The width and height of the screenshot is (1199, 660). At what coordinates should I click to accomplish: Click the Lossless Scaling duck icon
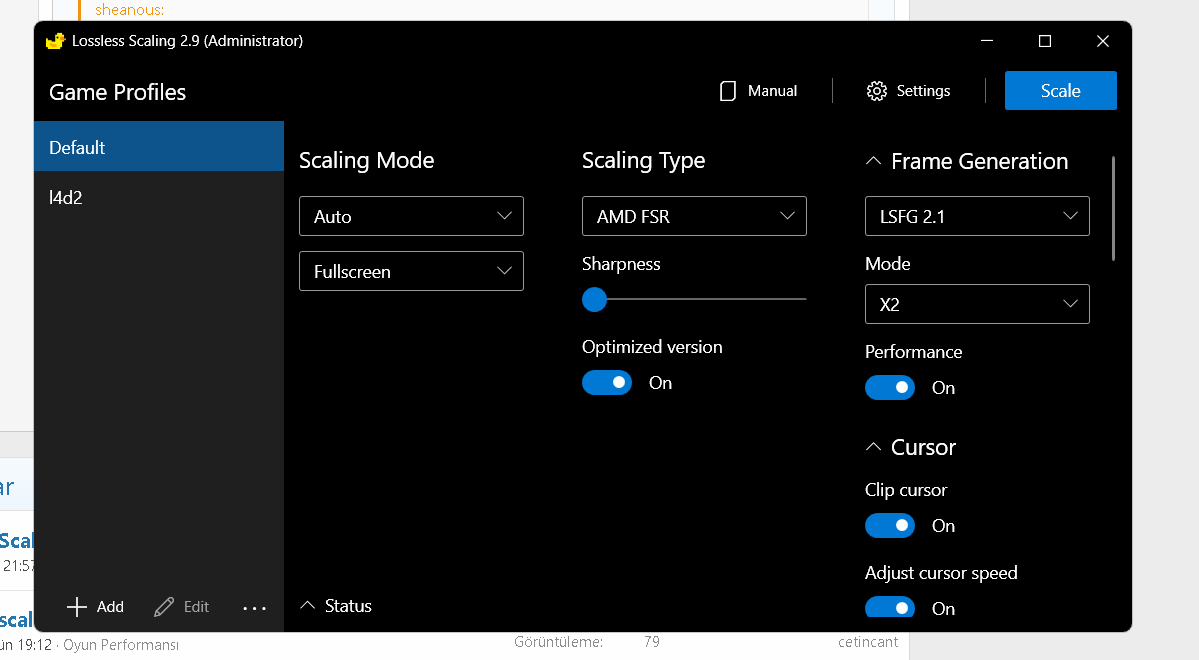[x=56, y=41]
